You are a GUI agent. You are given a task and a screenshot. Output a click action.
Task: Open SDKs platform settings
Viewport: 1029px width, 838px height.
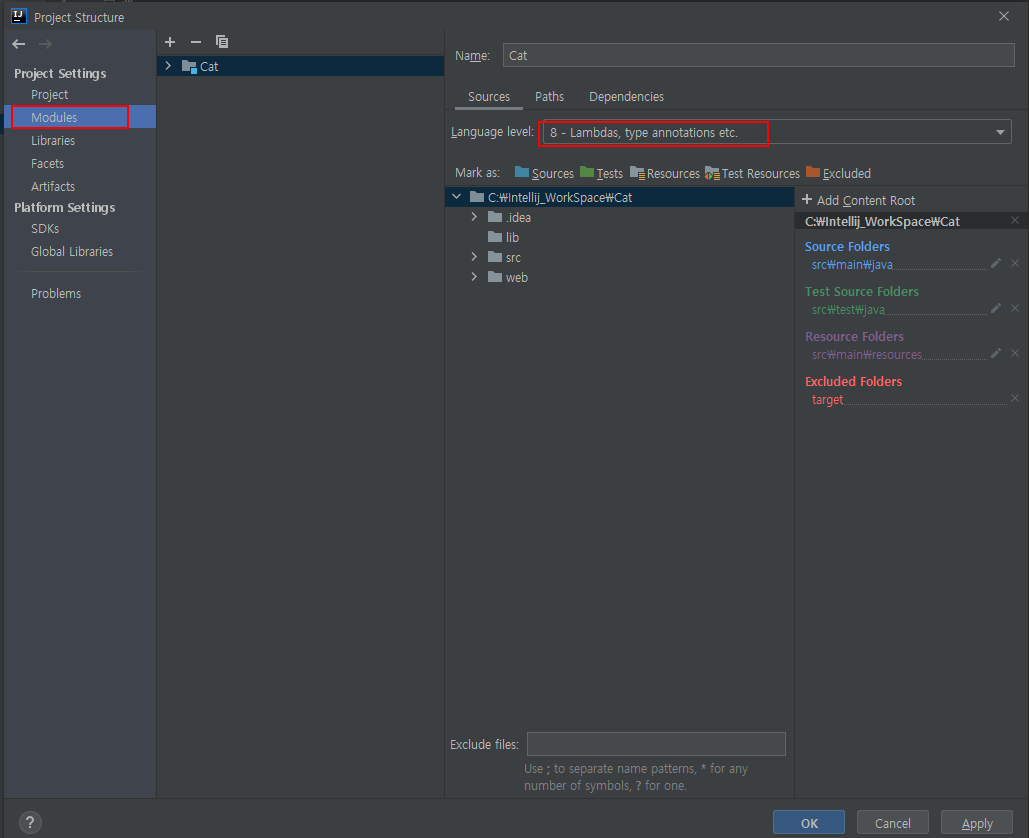45,228
